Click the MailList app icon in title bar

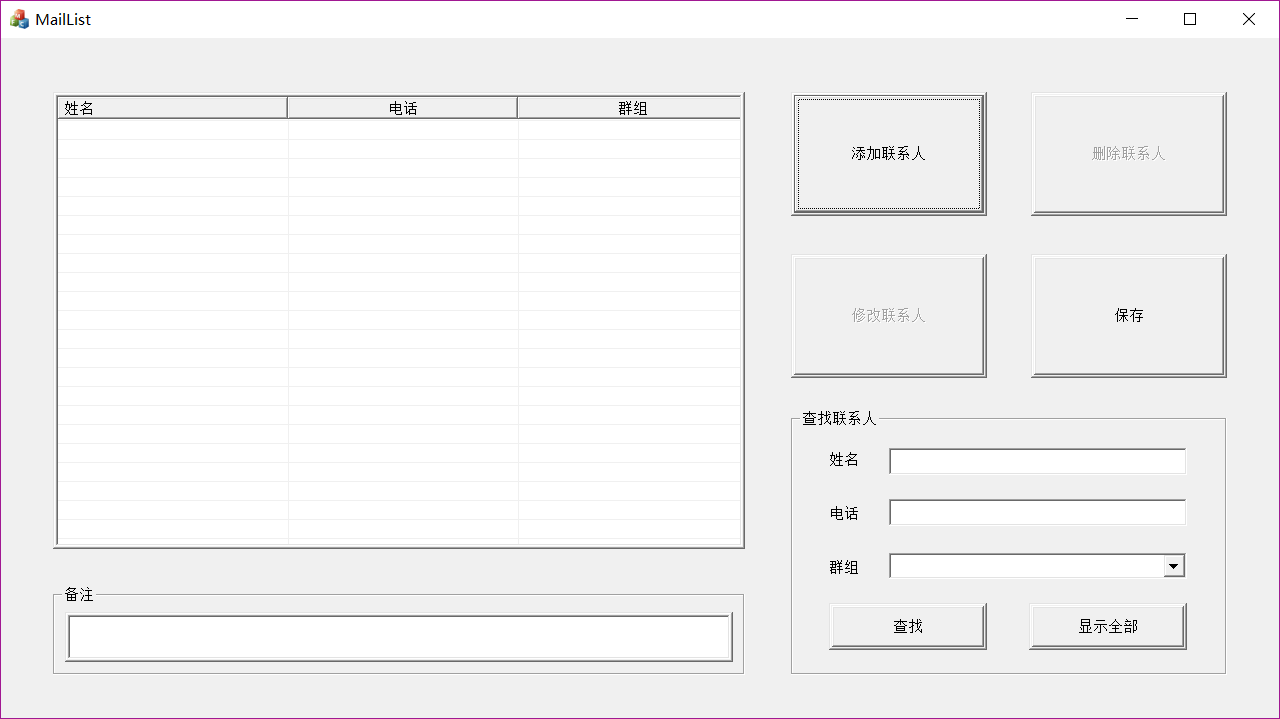point(19,19)
